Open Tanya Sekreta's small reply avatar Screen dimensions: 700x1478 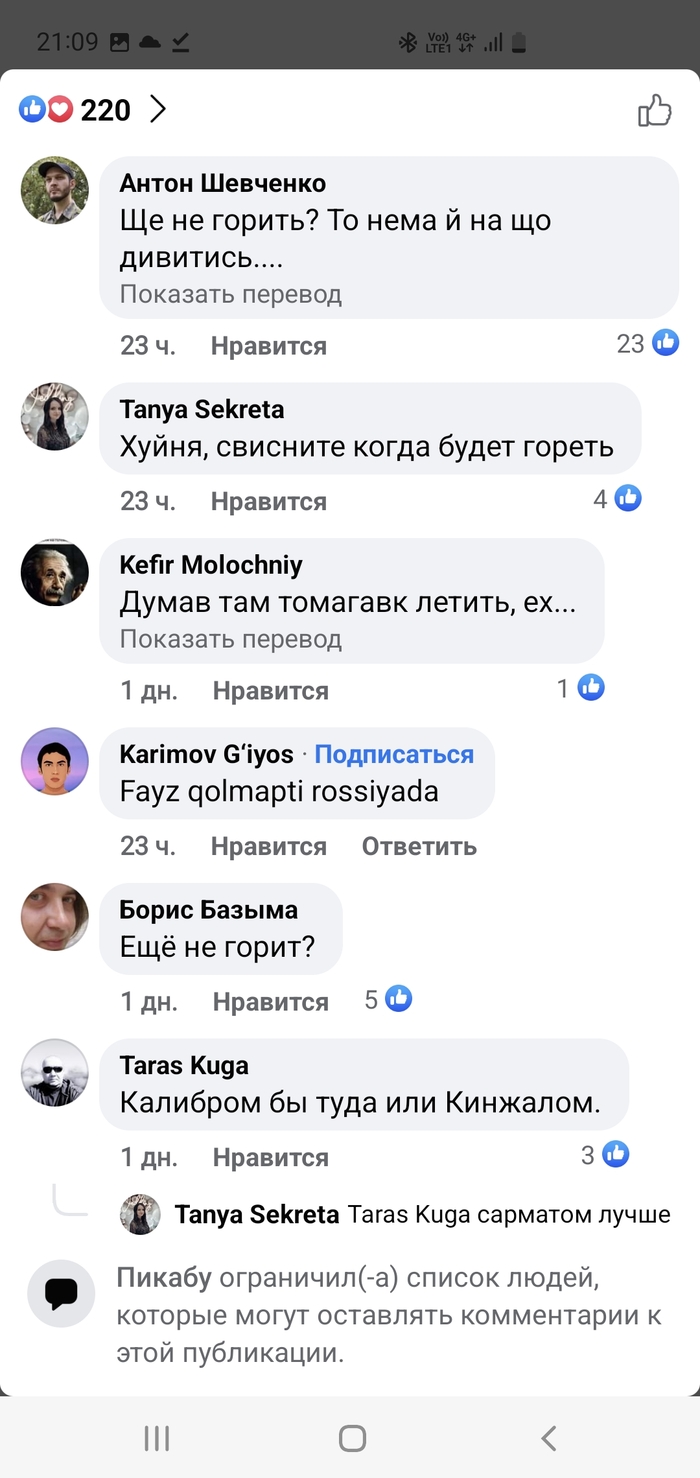(x=141, y=1214)
